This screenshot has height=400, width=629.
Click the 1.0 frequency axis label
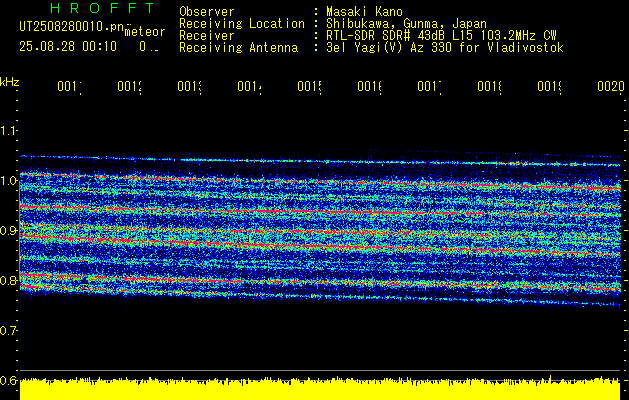[x=8, y=181]
